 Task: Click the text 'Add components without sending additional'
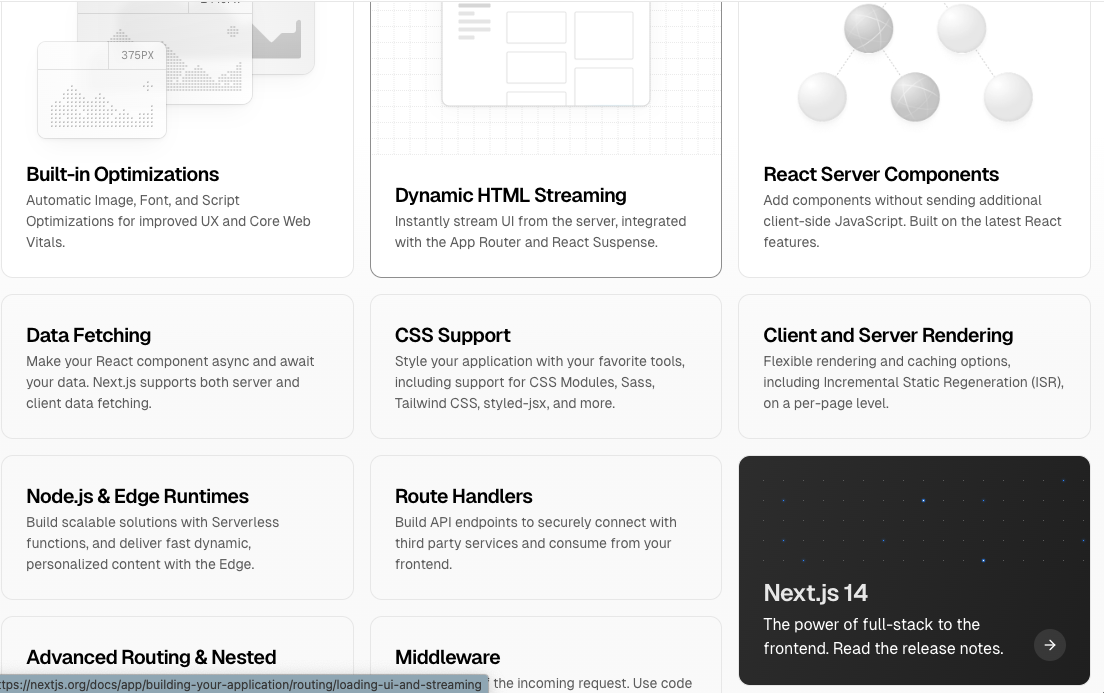[902, 200]
